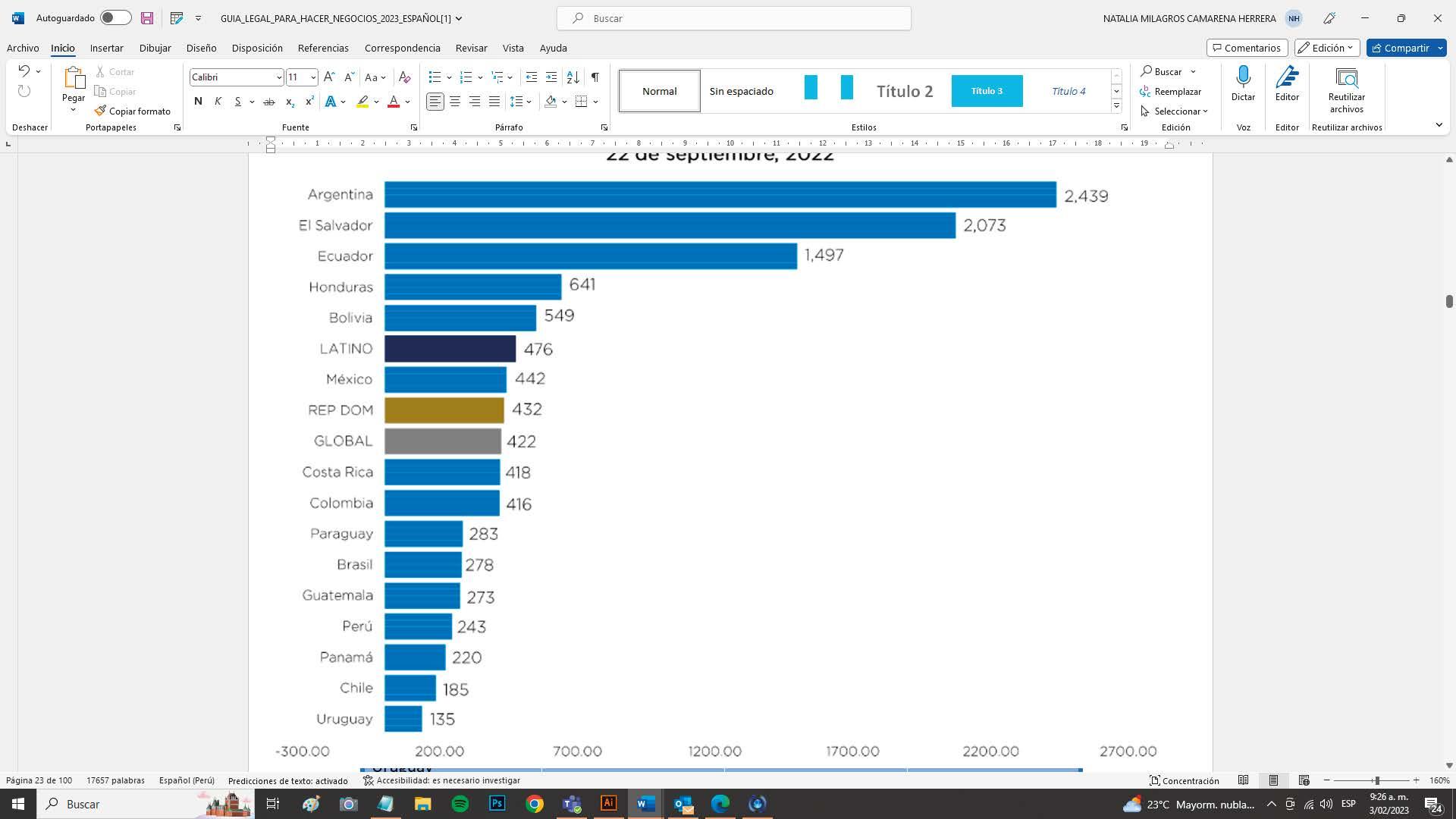1456x819 pixels.
Task: Click the Comentarios button
Action: [x=1247, y=48]
